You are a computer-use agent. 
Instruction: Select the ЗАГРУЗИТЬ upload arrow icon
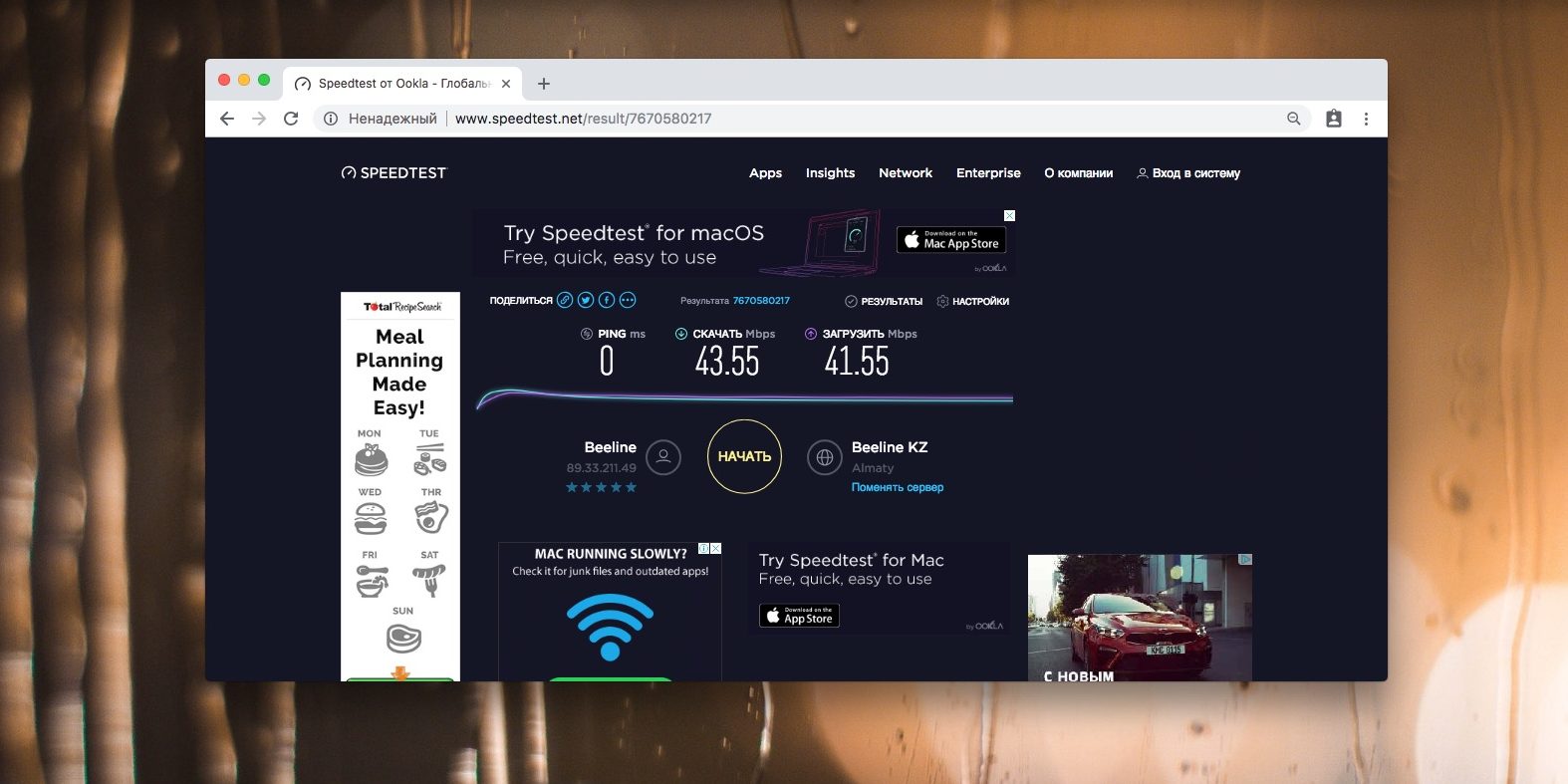click(811, 334)
